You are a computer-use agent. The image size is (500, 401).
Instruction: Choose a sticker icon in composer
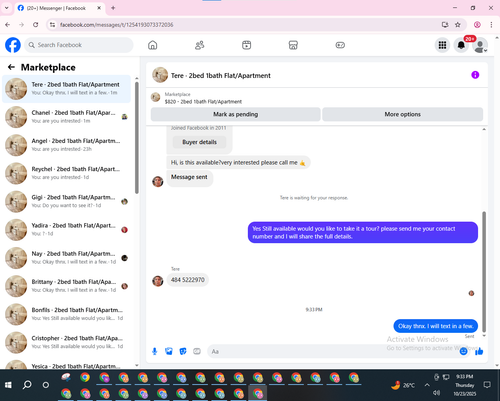click(x=183, y=351)
